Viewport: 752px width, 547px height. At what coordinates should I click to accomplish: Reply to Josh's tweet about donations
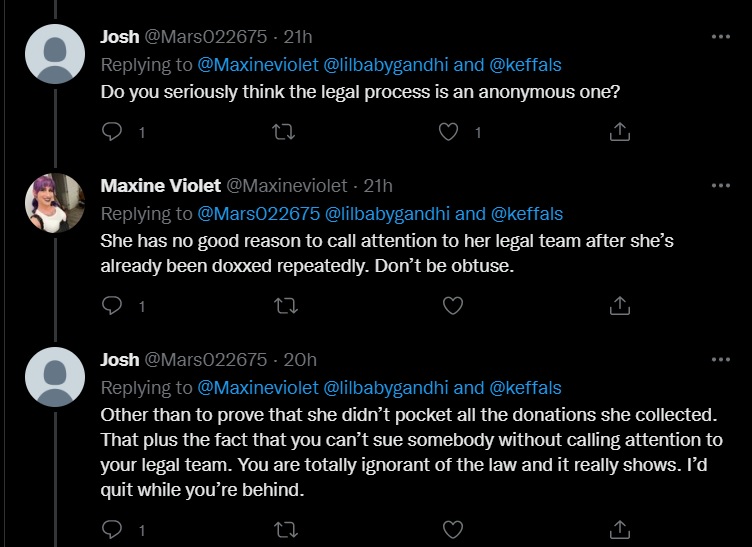[x=112, y=529]
